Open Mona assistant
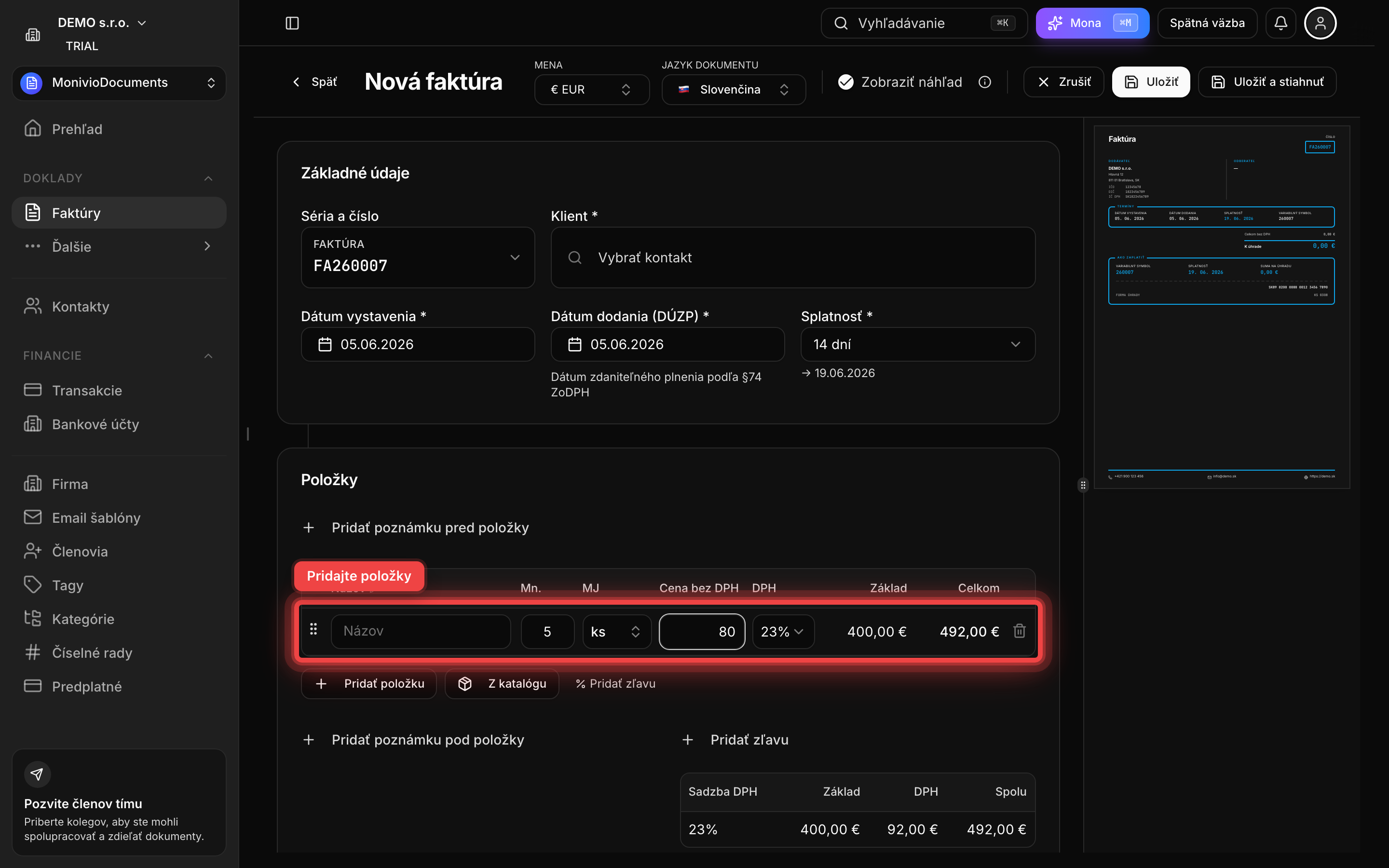The width and height of the screenshot is (1389, 868). pyautogui.click(x=1092, y=23)
